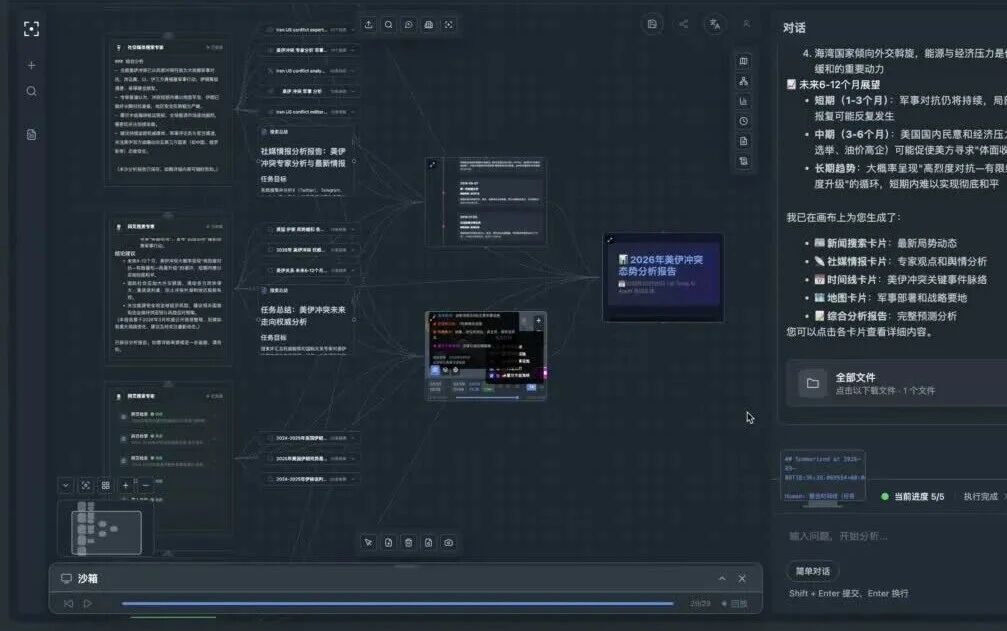The image size is (1007, 631).
Task: Expand the timeline card on canvas
Action: pos(432,165)
